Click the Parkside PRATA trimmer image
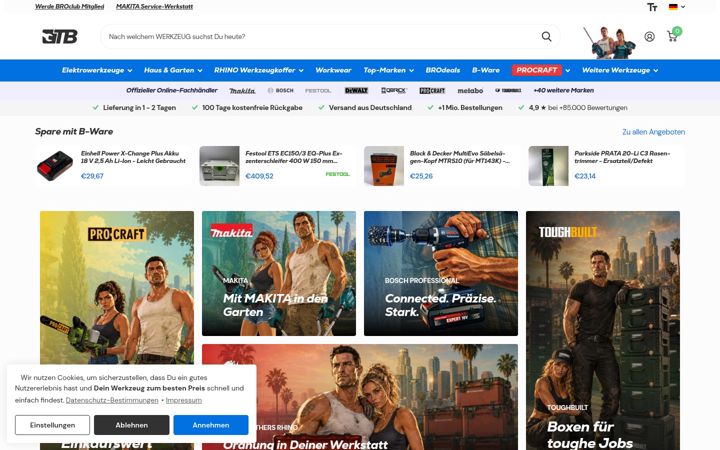Screen dimensions: 720x450 (x=548, y=166)
